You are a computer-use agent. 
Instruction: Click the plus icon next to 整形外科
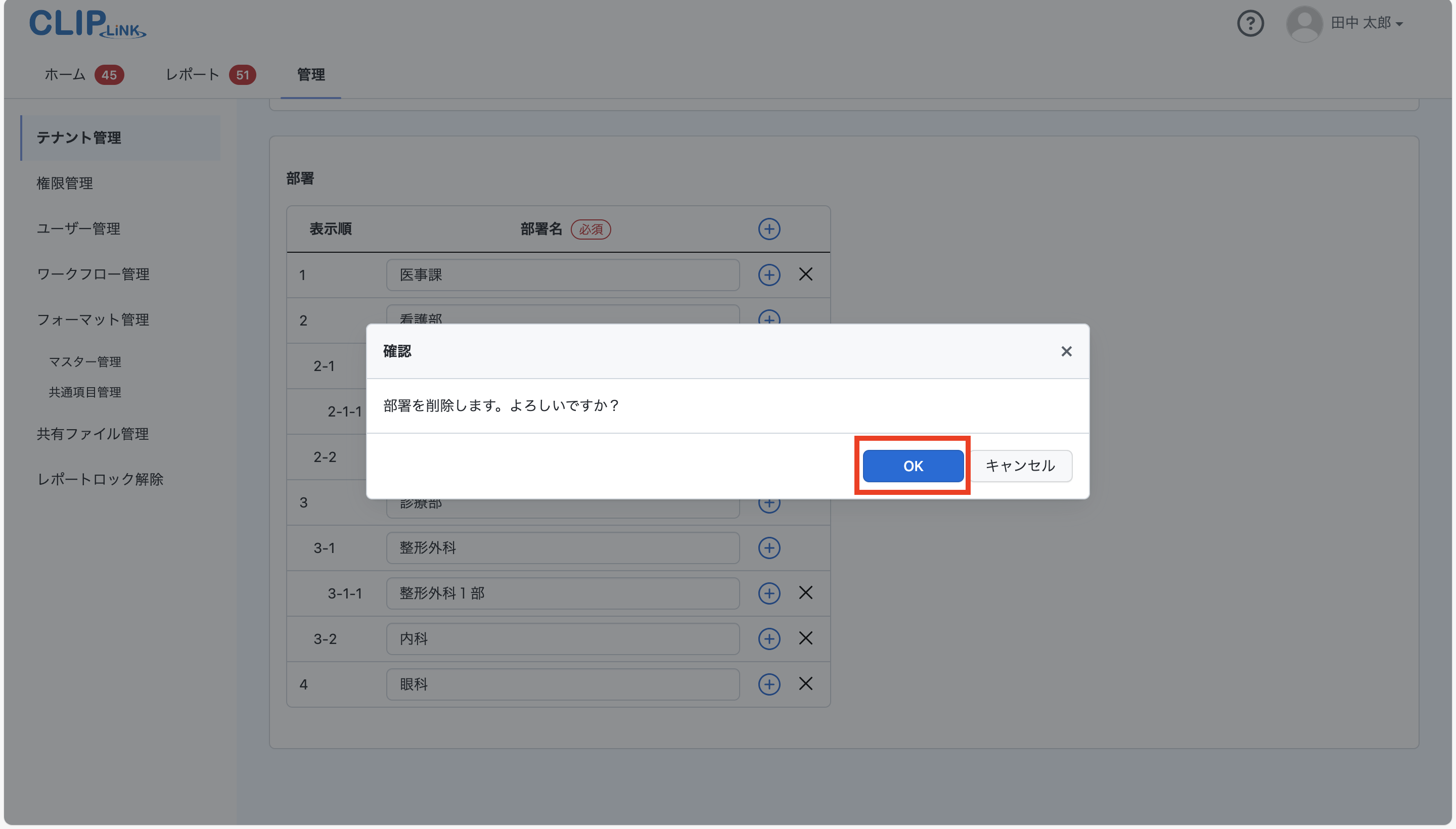click(x=769, y=548)
